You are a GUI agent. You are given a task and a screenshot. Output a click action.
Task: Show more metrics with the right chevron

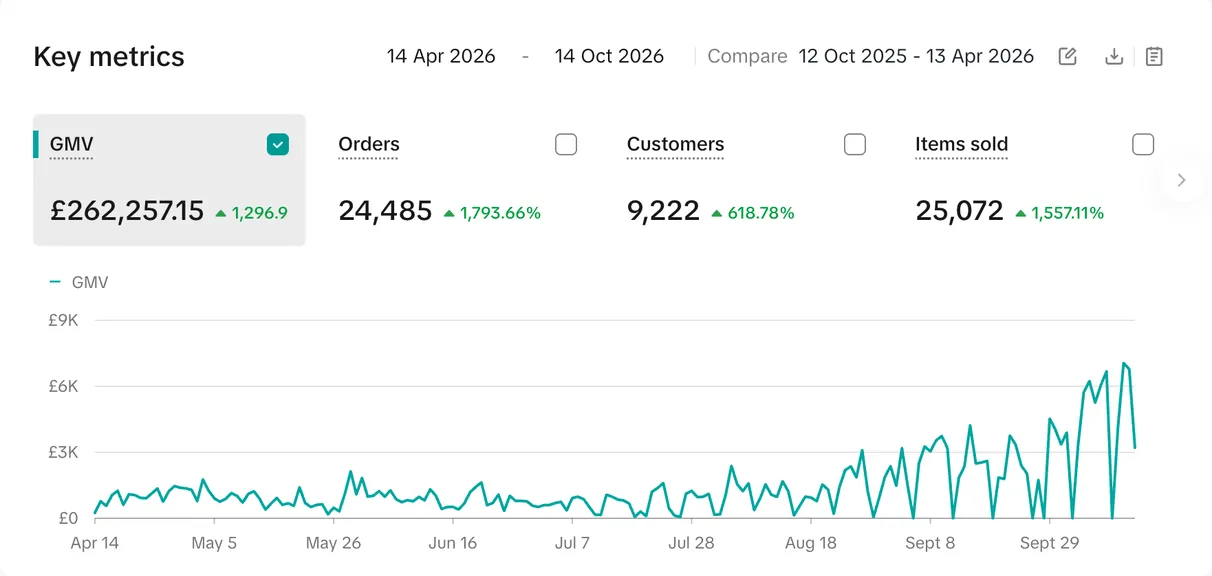tap(1181, 180)
